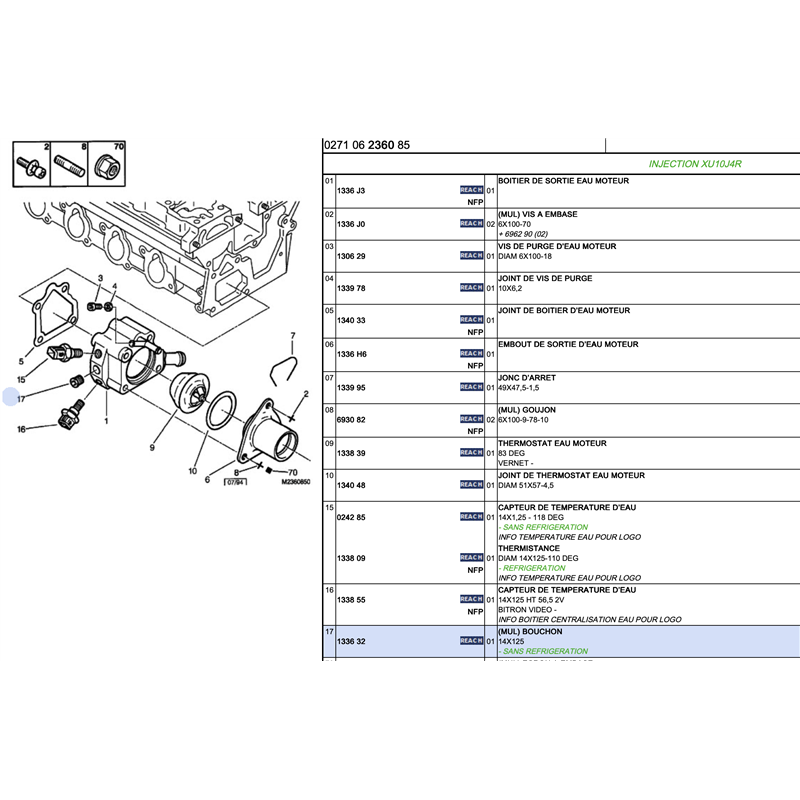Click the '+ 6962 90 (02)' note
This screenshot has height=800, width=800.
point(523,234)
